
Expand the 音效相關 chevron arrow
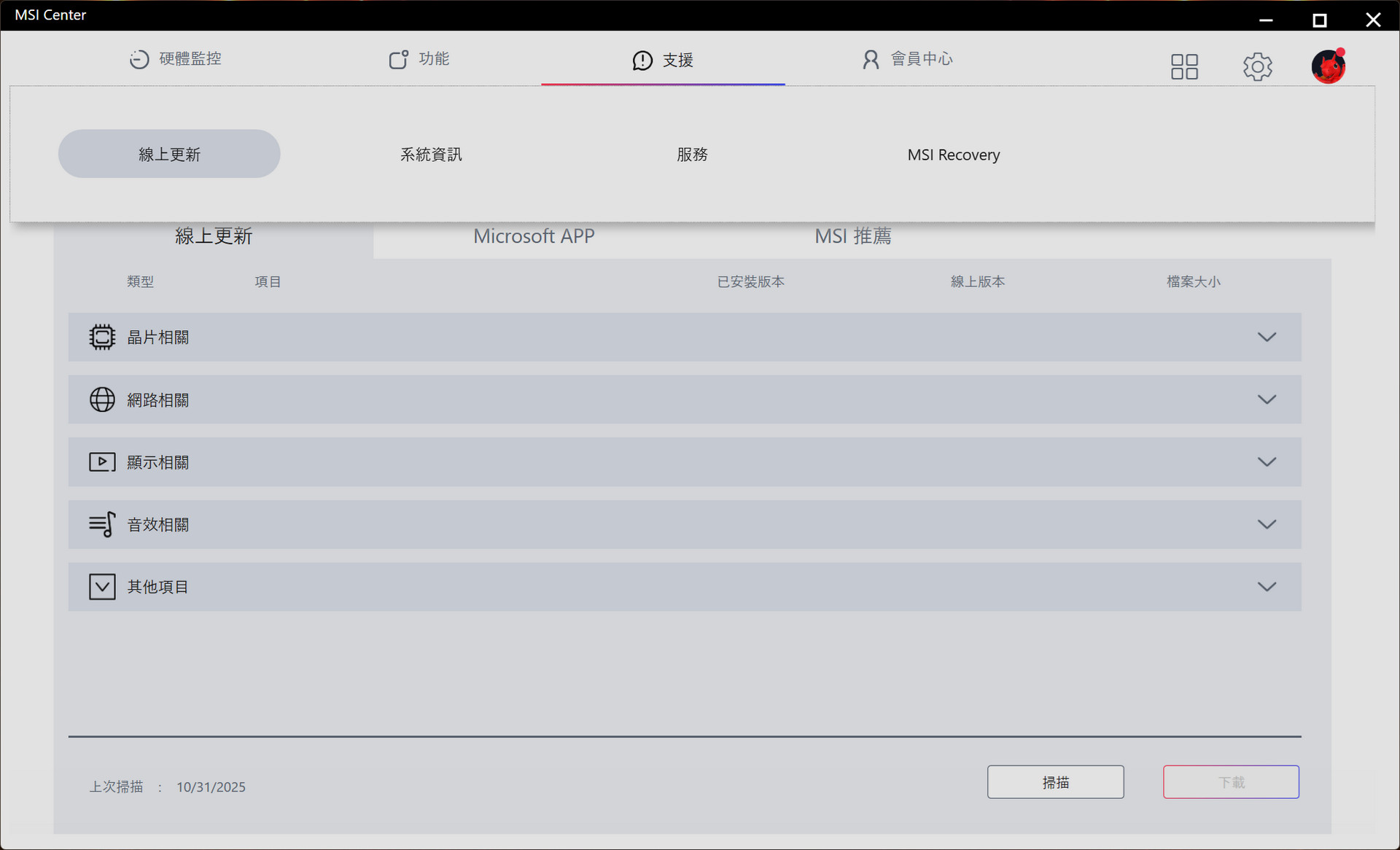click(1267, 524)
